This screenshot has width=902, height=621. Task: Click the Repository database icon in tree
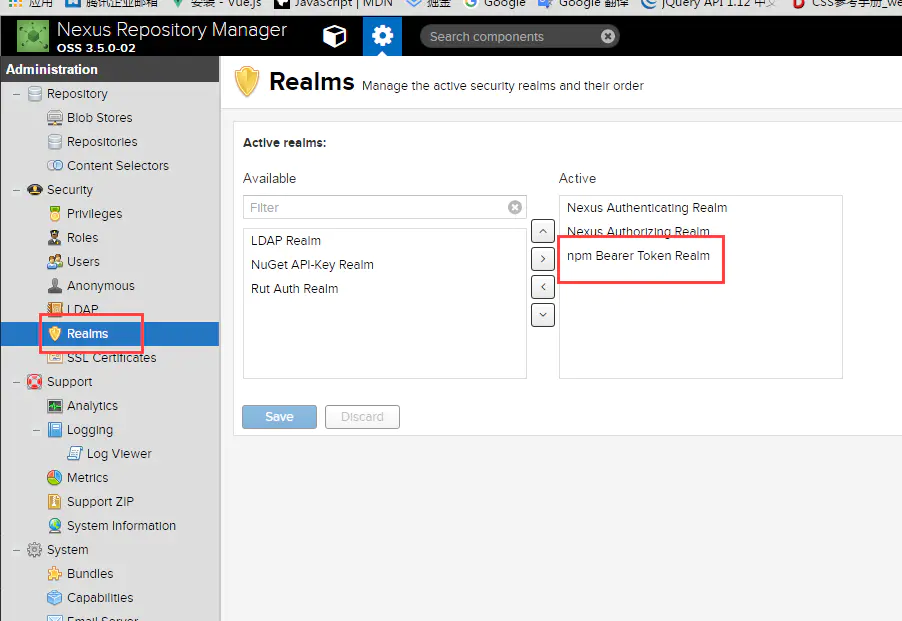pyautogui.click(x=35, y=94)
